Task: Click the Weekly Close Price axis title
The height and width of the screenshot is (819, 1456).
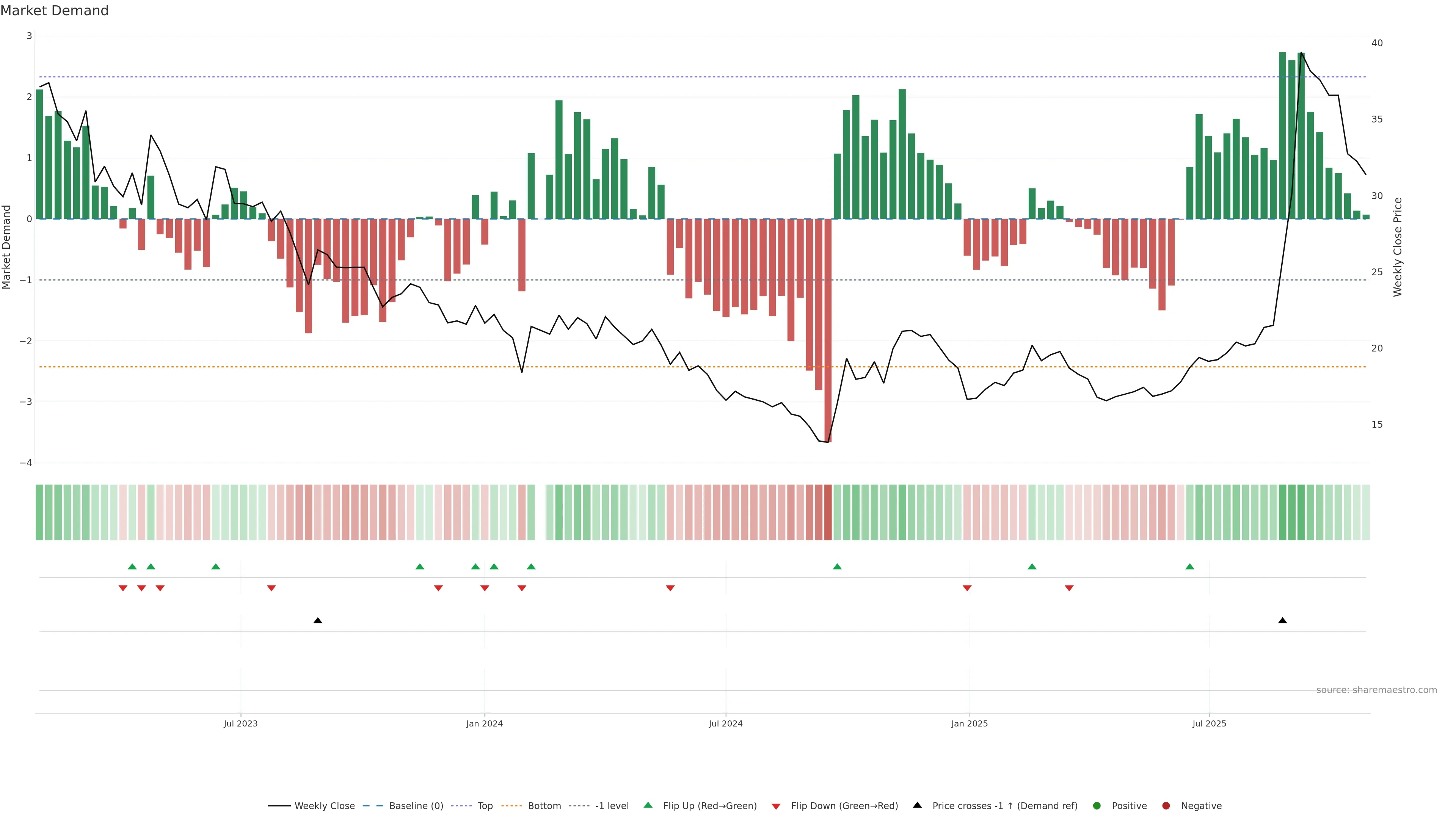Action: click(x=1398, y=247)
